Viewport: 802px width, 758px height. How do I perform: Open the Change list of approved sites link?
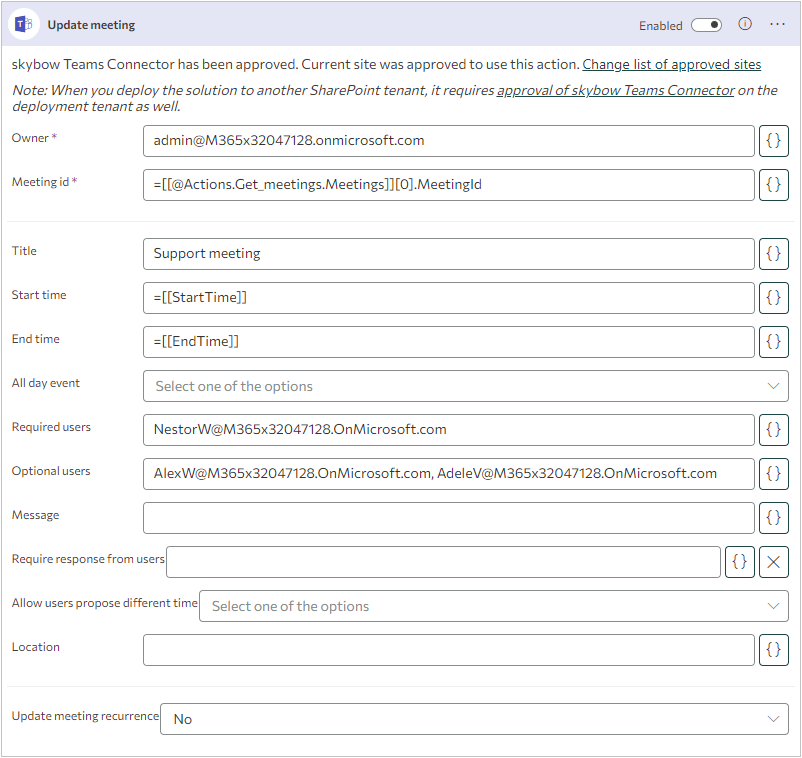672,64
